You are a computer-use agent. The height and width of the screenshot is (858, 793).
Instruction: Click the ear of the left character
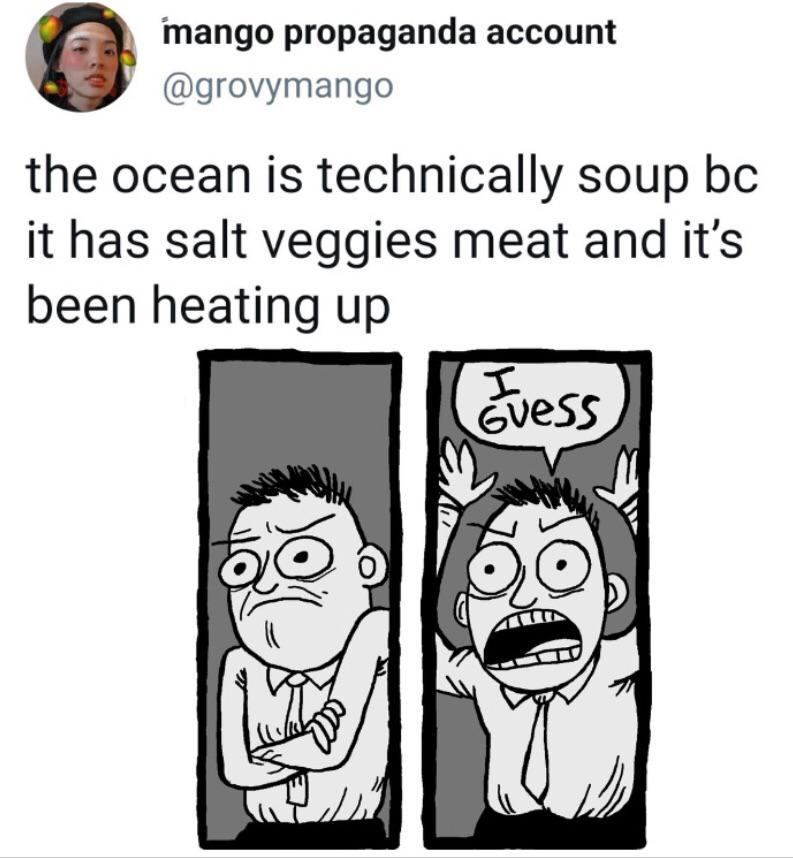click(373, 567)
